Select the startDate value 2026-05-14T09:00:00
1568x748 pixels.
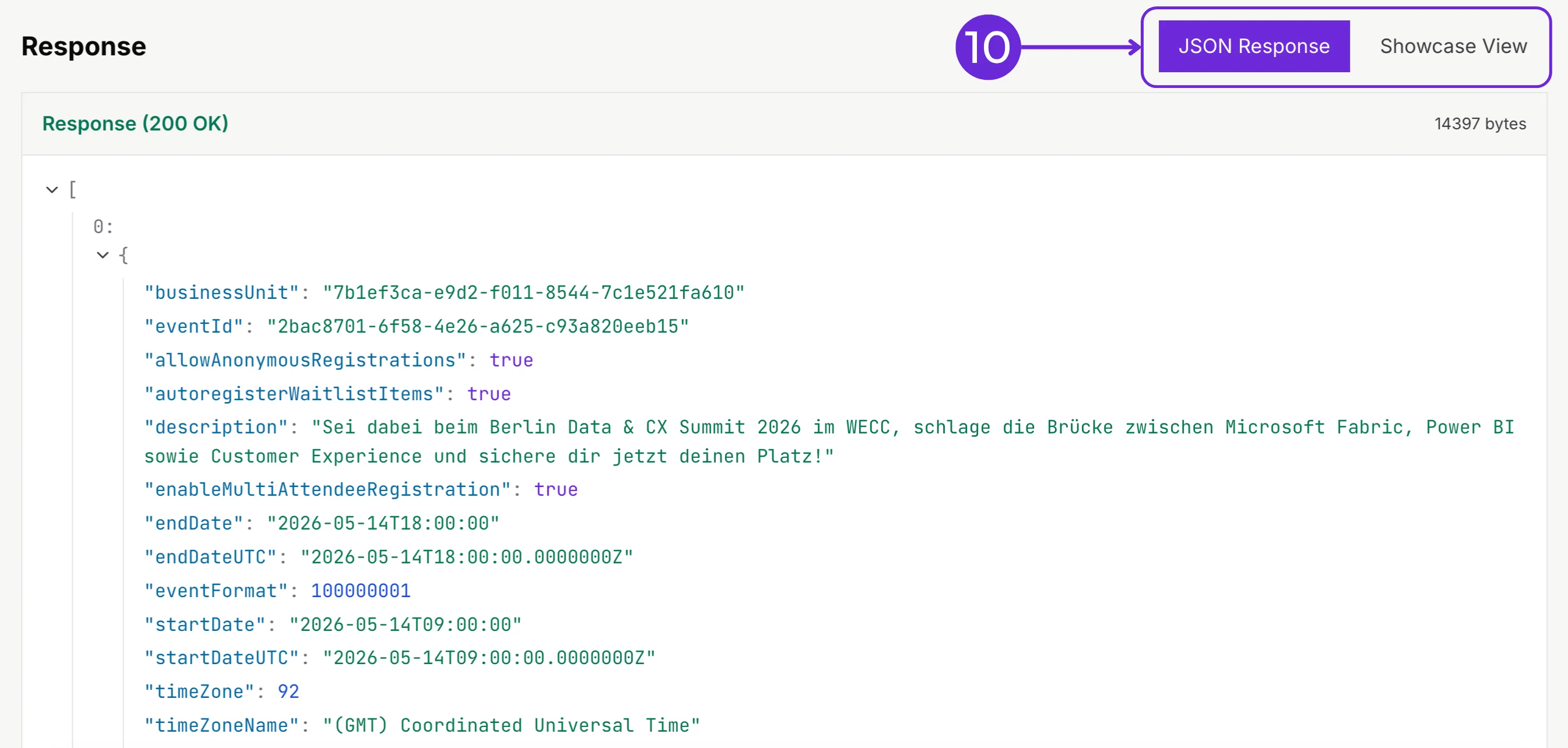point(405,624)
